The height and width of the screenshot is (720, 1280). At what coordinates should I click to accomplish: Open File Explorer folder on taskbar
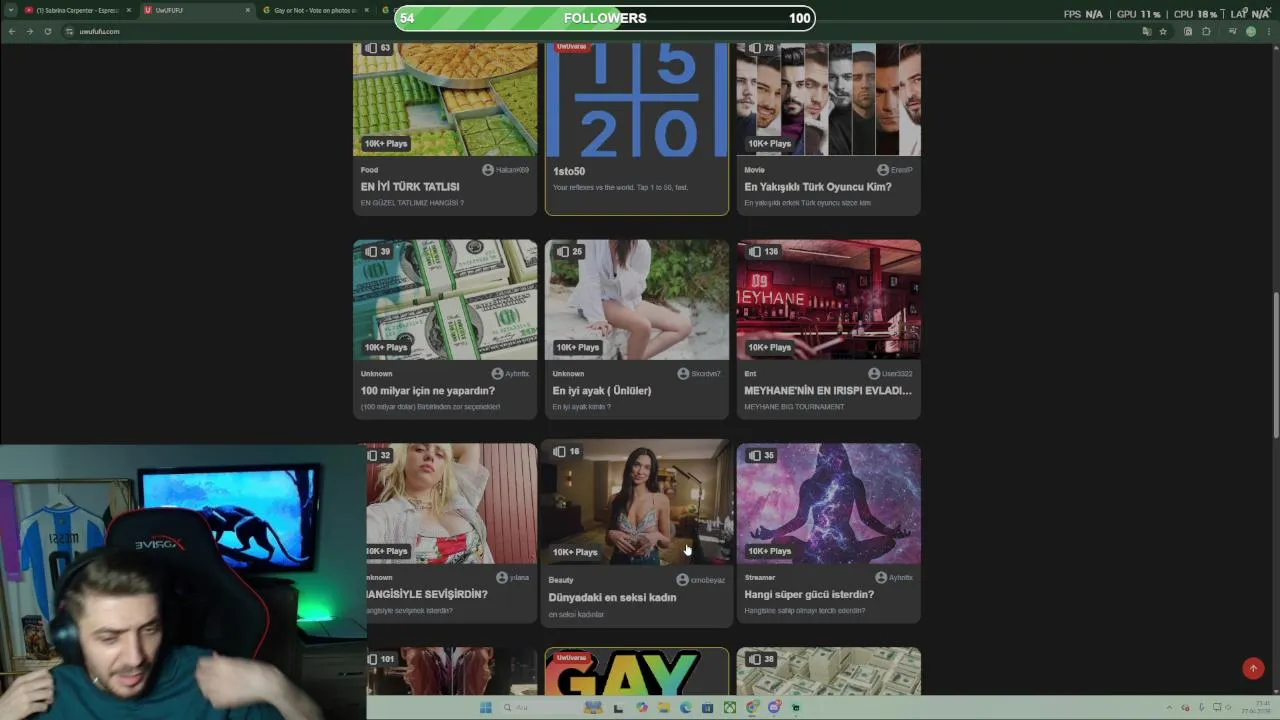(x=663, y=708)
